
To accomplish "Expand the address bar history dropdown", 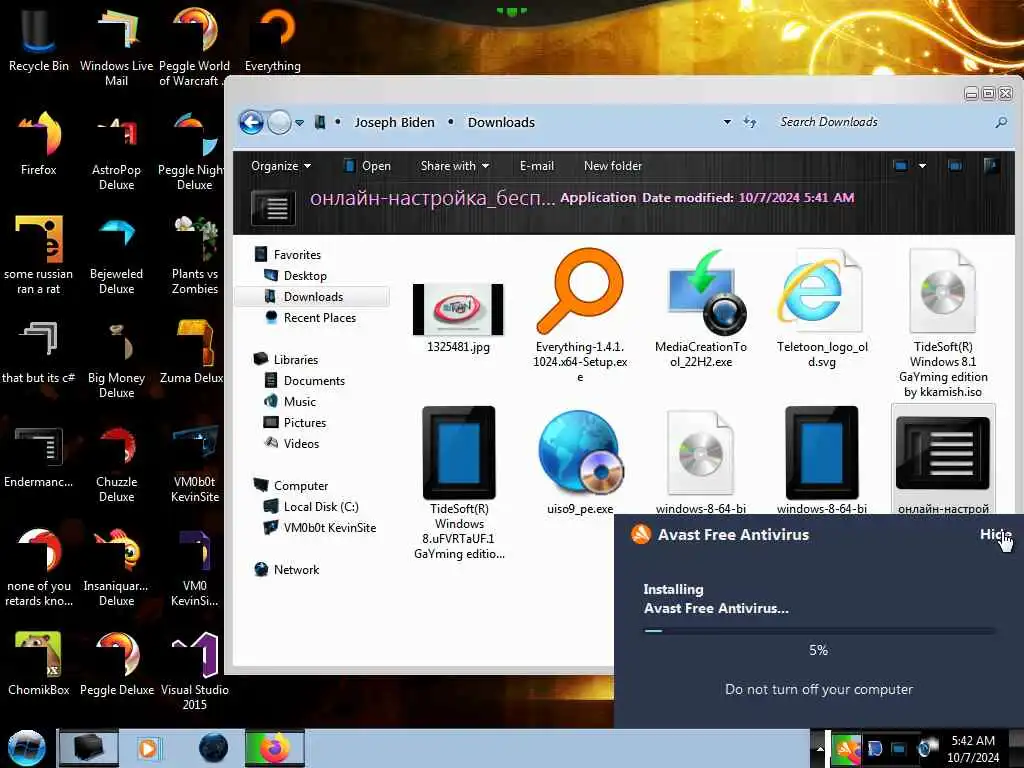I will coord(727,122).
